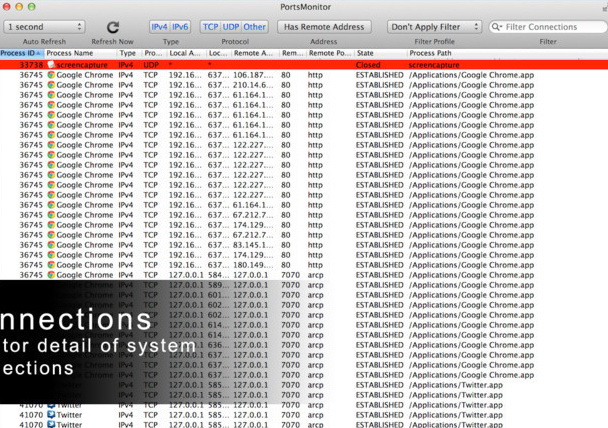The height and width of the screenshot is (428, 608).
Task: Click into the Filter Connections search field
Action: coord(548,27)
